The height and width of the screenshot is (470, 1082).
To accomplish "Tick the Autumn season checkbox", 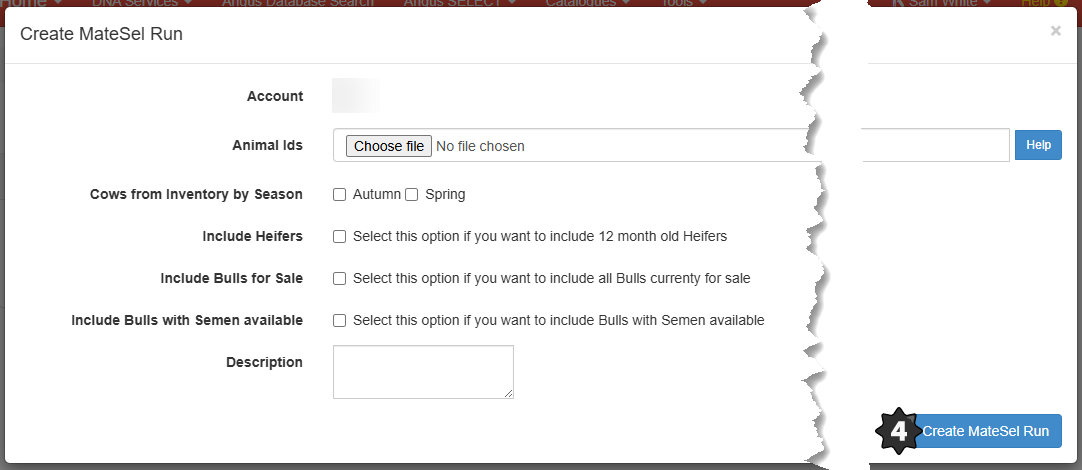I will (340, 195).
